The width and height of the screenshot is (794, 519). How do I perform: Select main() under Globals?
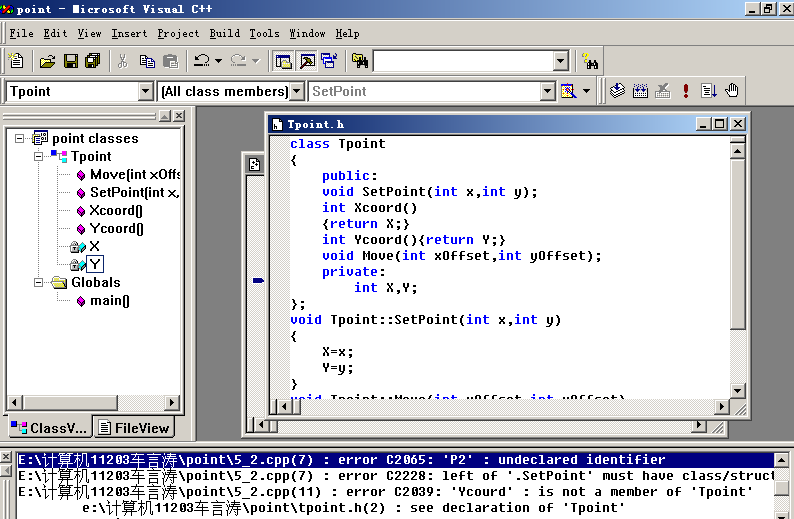(x=110, y=301)
